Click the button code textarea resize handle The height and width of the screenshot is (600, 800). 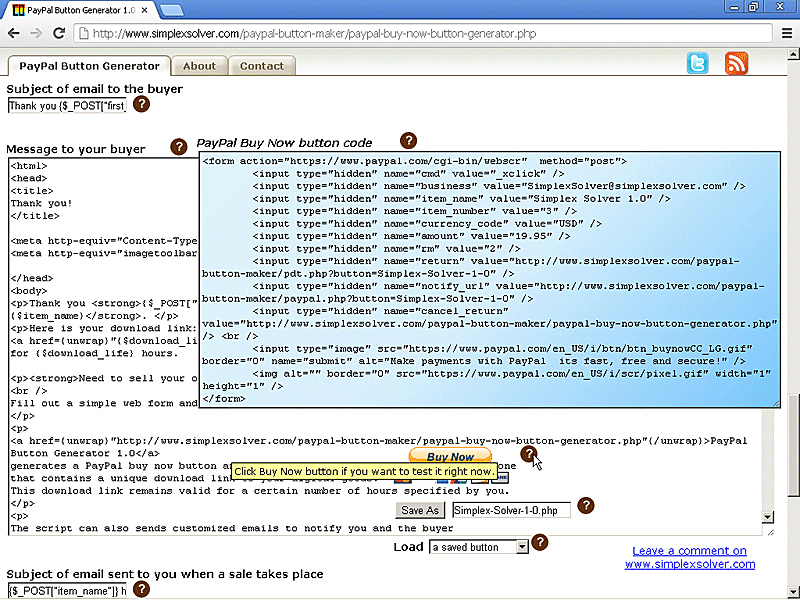(776, 403)
